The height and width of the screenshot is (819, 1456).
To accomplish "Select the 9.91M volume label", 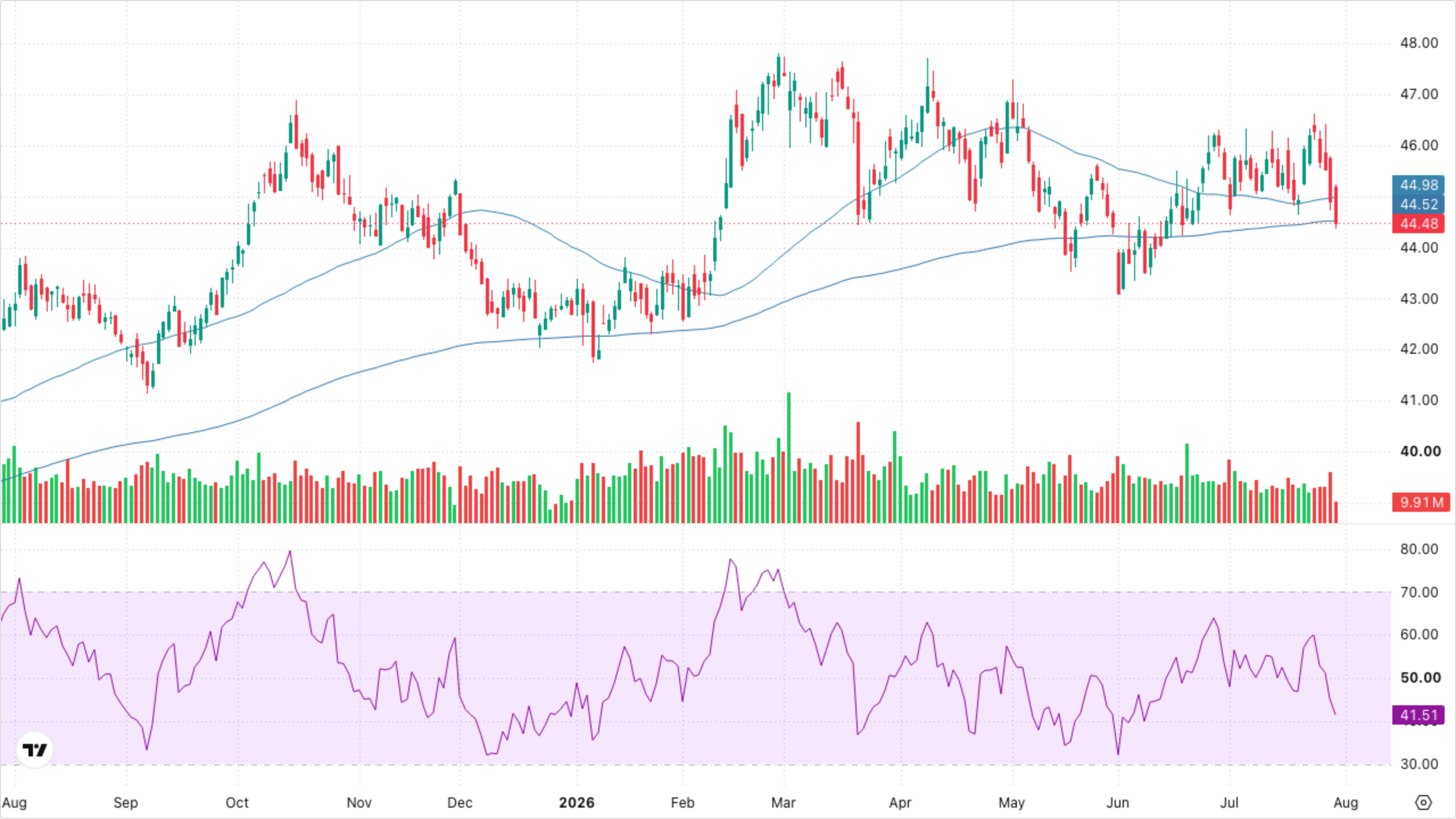I will point(1421,502).
